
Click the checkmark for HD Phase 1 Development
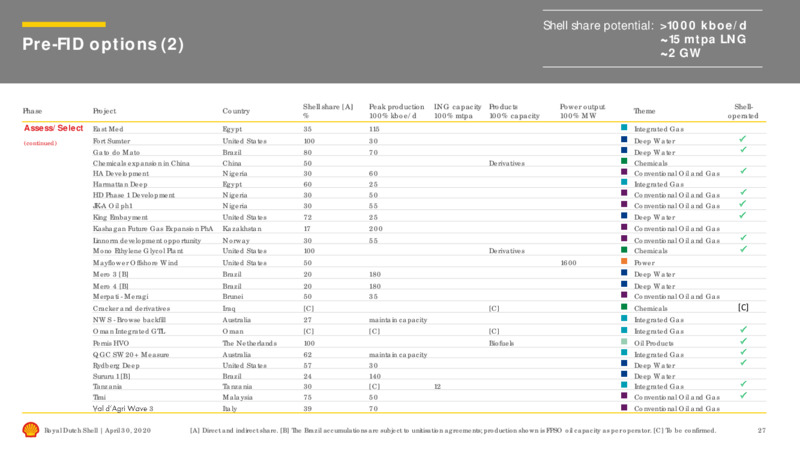pos(743,193)
